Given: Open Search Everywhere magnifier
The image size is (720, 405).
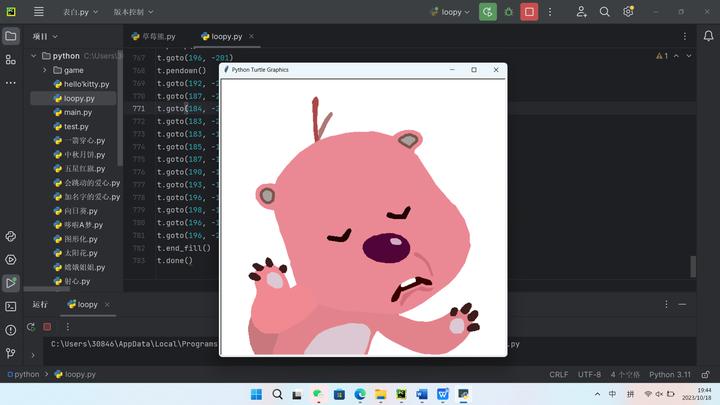Looking at the screenshot, I should (605, 12).
